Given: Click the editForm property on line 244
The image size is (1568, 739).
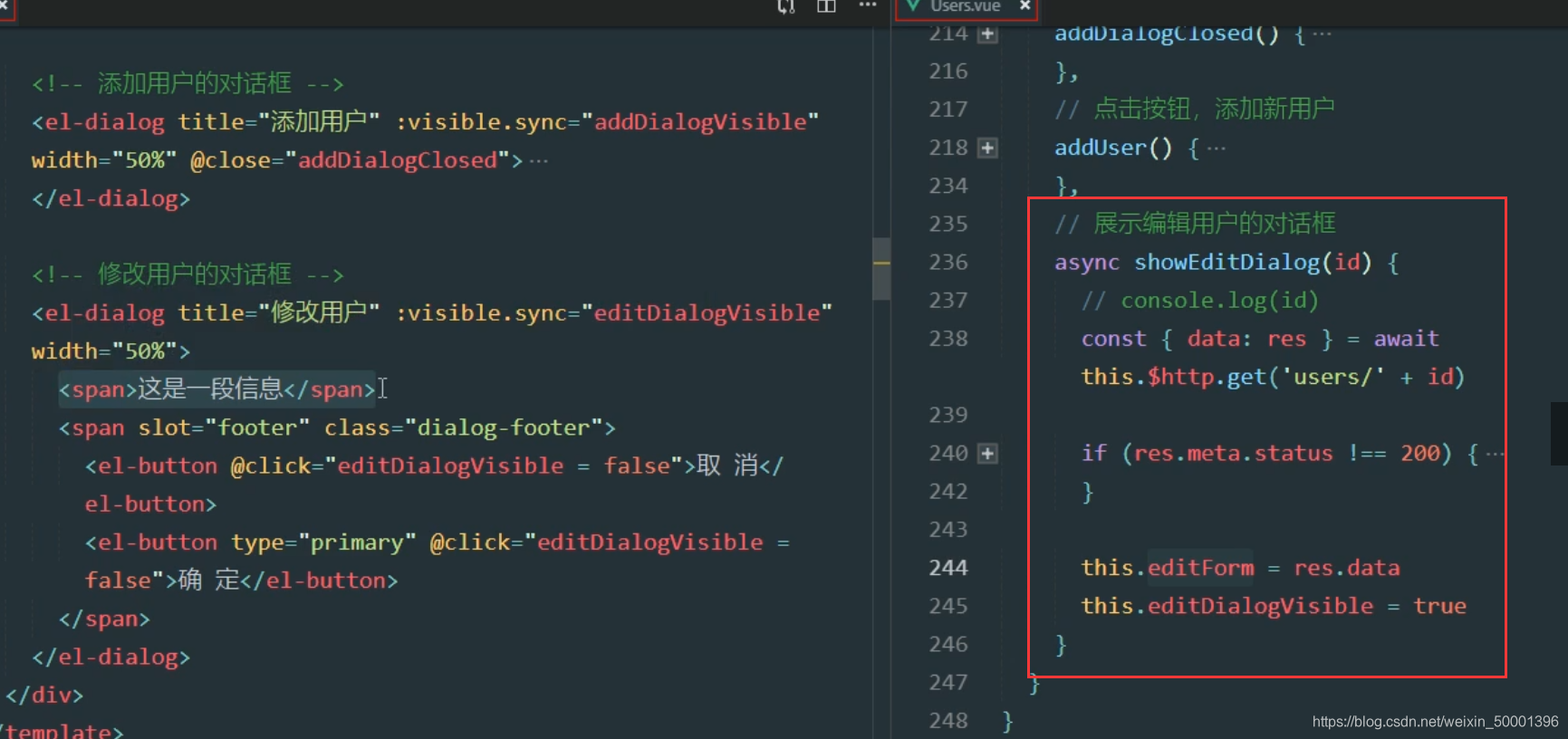Looking at the screenshot, I should point(1201,568).
